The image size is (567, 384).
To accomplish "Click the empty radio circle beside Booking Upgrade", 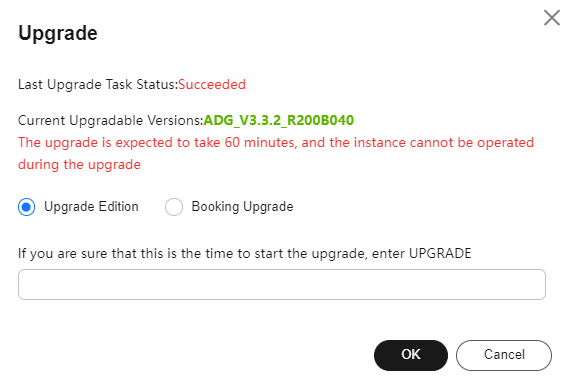I will [x=174, y=207].
